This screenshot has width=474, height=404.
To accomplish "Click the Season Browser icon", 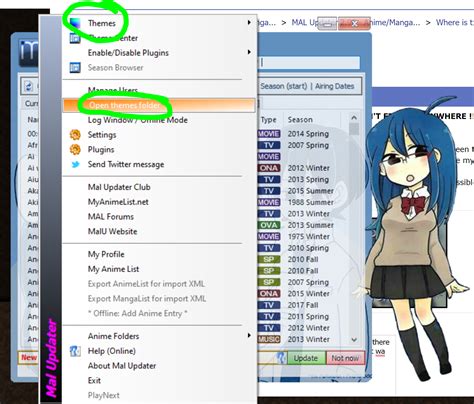I will (x=75, y=67).
